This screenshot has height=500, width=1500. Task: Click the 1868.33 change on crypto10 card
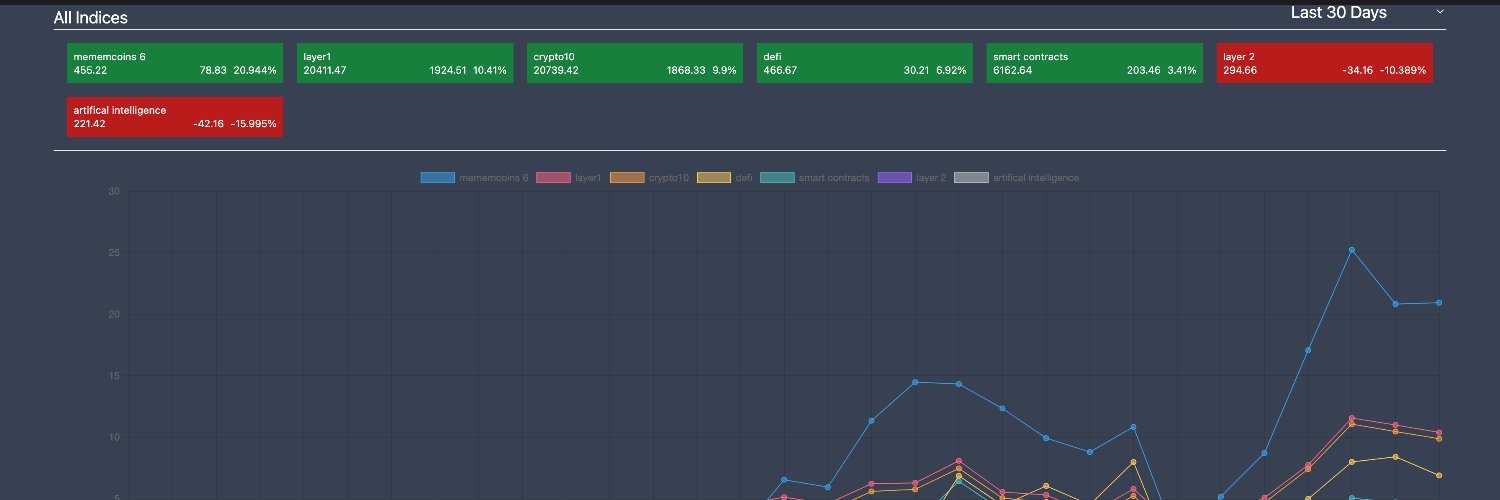coord(686,71)
